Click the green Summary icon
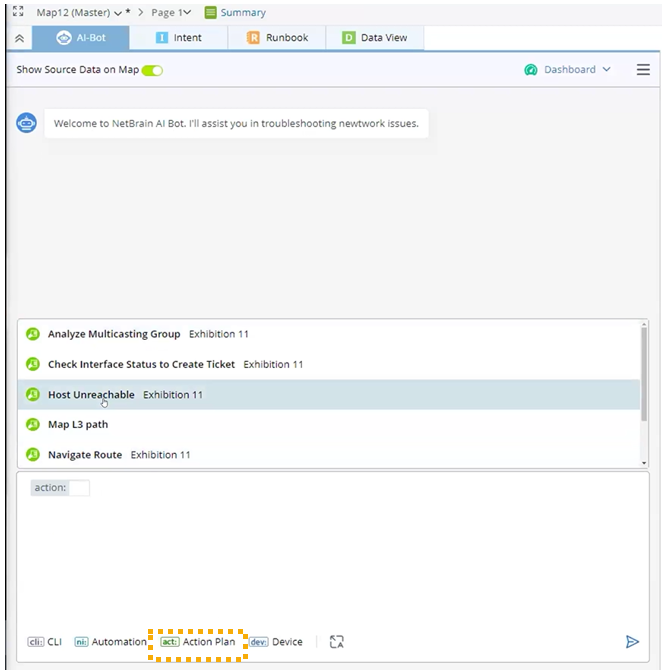The height and width of the screenshot is (670, 662). point(210,12)
